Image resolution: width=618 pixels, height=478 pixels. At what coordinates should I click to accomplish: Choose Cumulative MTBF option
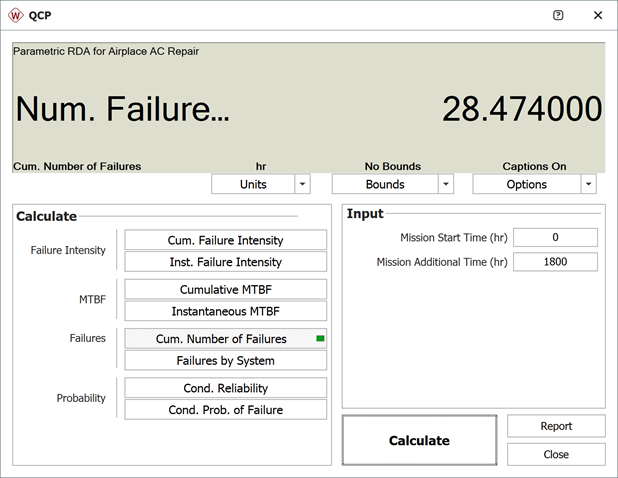225,289
